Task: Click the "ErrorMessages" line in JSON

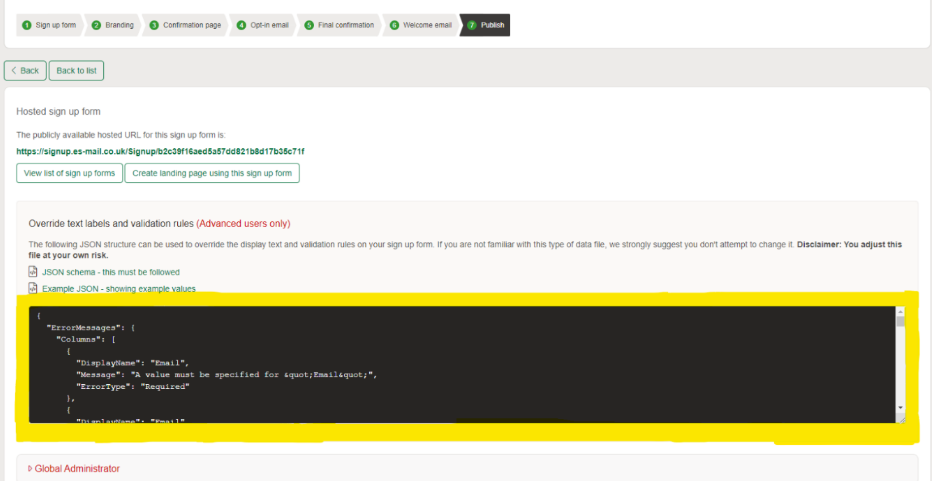Action: [92, 327]
